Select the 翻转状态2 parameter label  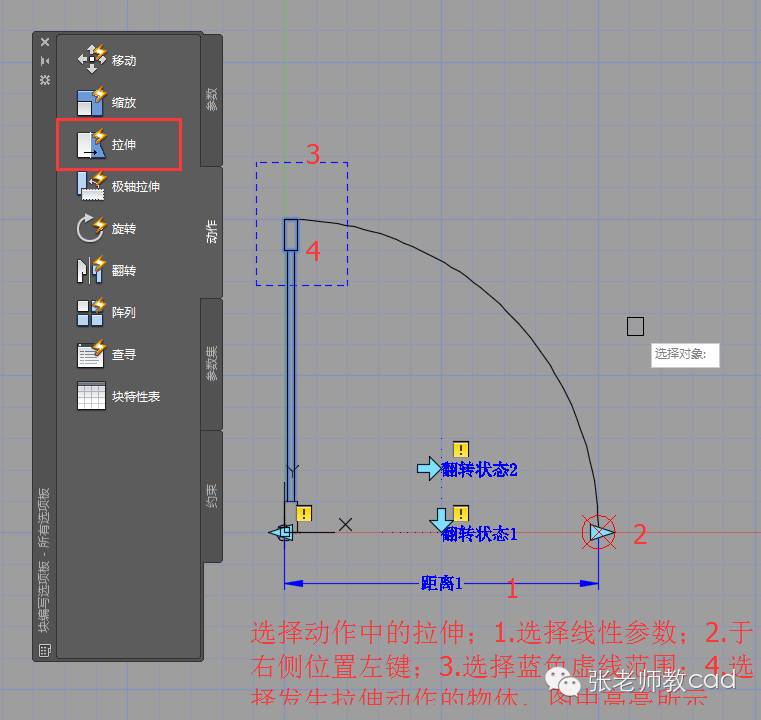(x=480, y=470)
